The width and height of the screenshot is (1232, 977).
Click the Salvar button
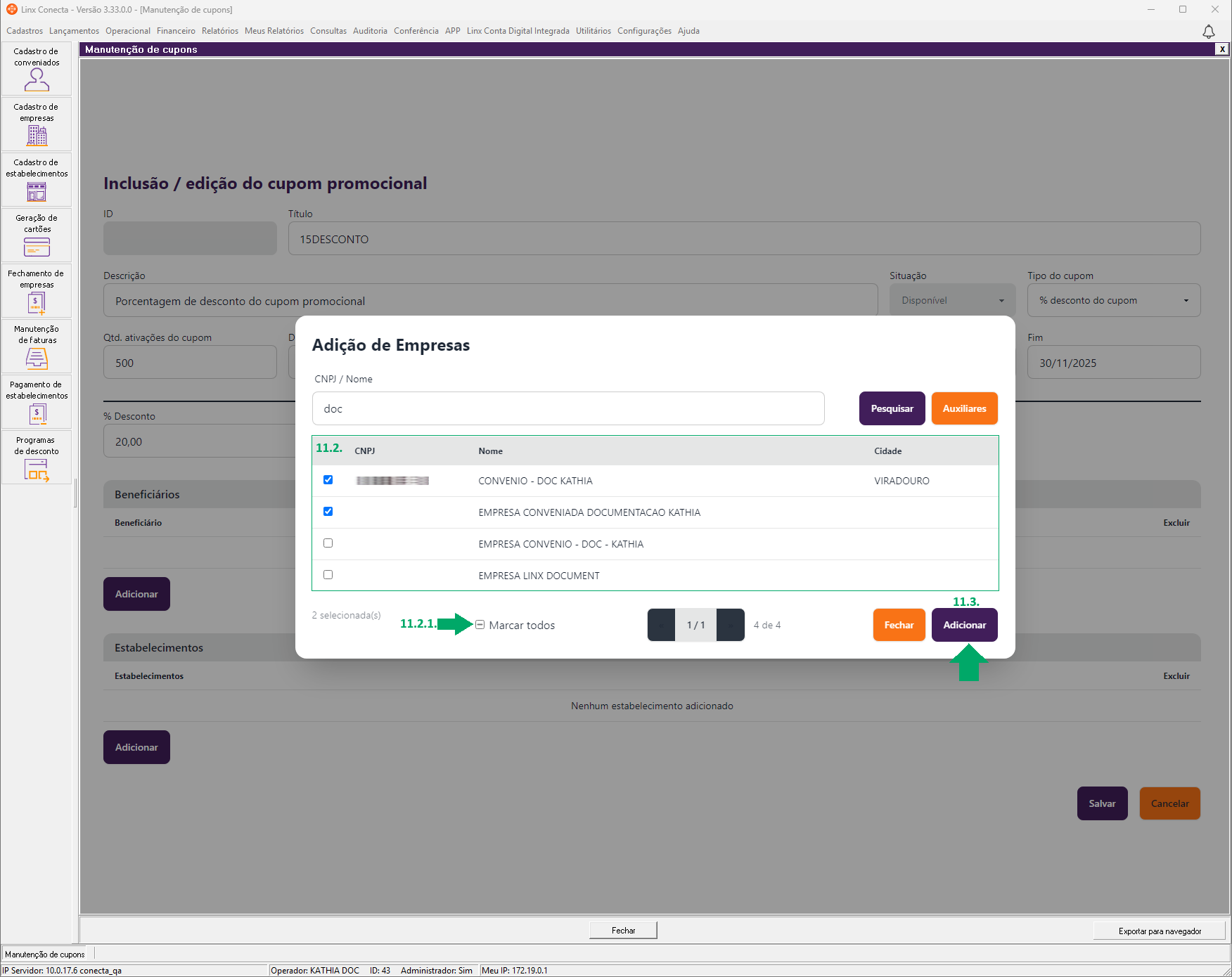[x=1103, y=803]
